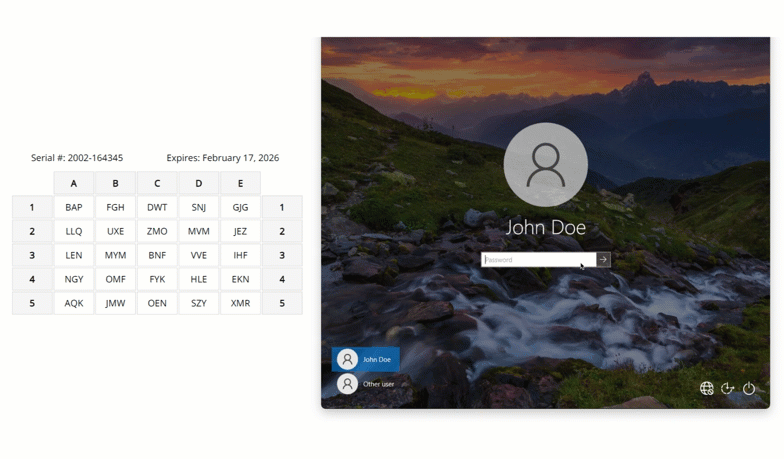Click the John Doe avatar in user list

[347, 360]
